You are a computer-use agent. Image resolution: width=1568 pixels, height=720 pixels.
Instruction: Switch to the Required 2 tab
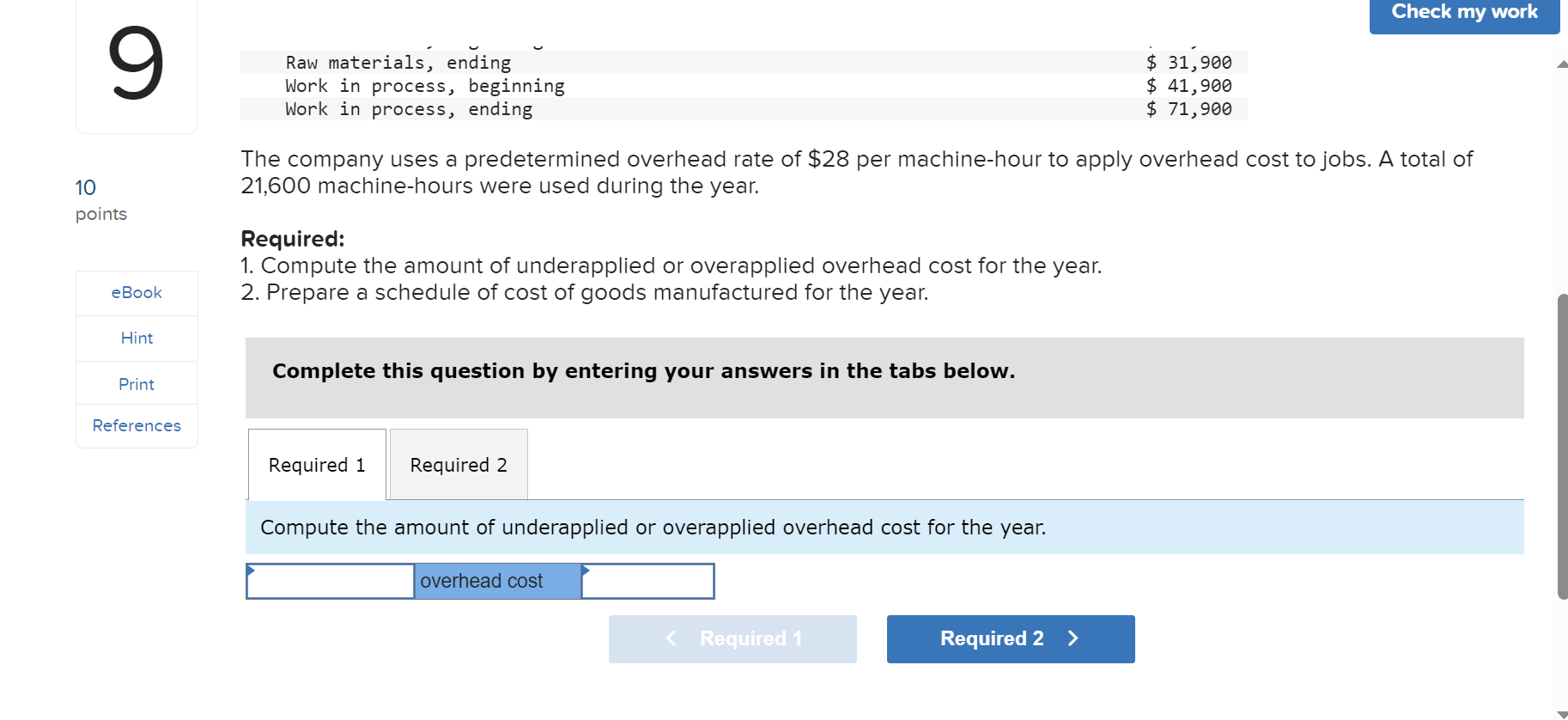(458, 464)
